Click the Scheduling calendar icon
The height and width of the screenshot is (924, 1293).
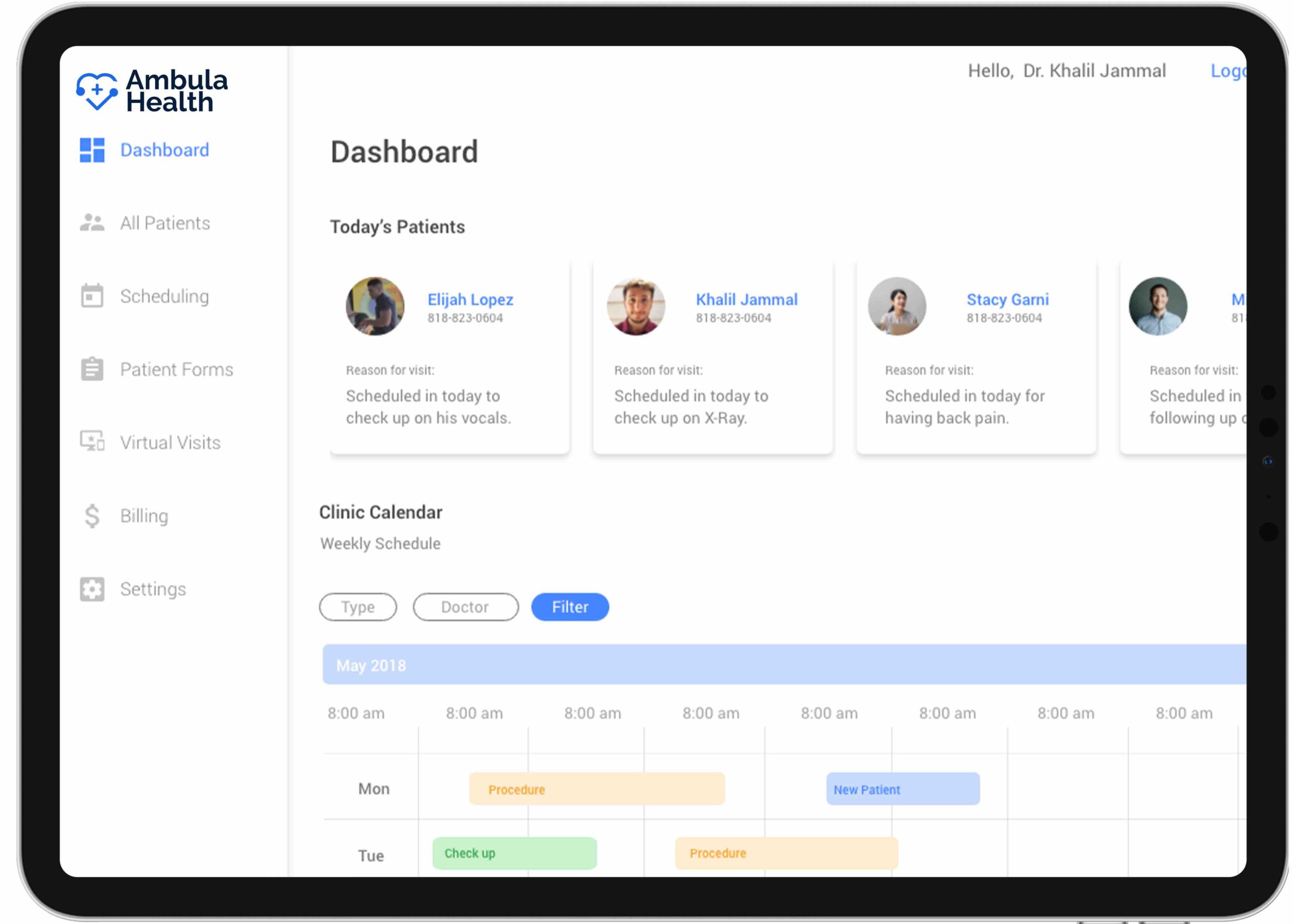pos(92,296)
